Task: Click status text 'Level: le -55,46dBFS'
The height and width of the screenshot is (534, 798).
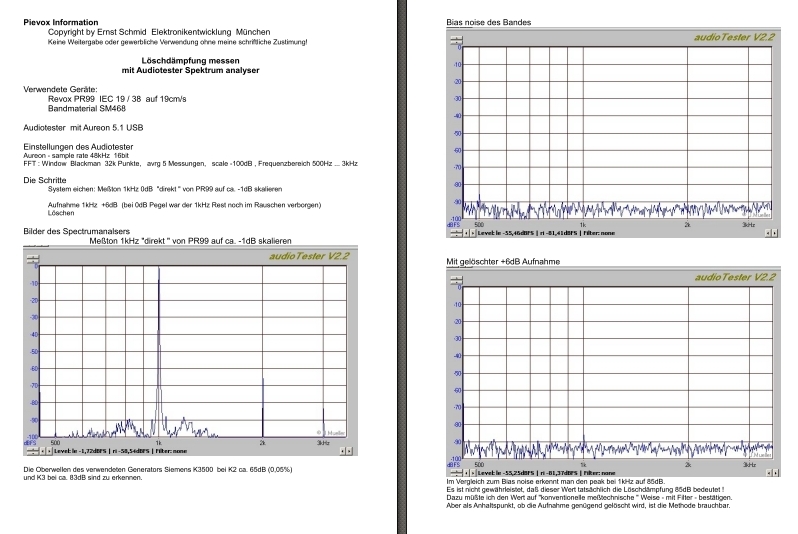Action: pos(506,233)
